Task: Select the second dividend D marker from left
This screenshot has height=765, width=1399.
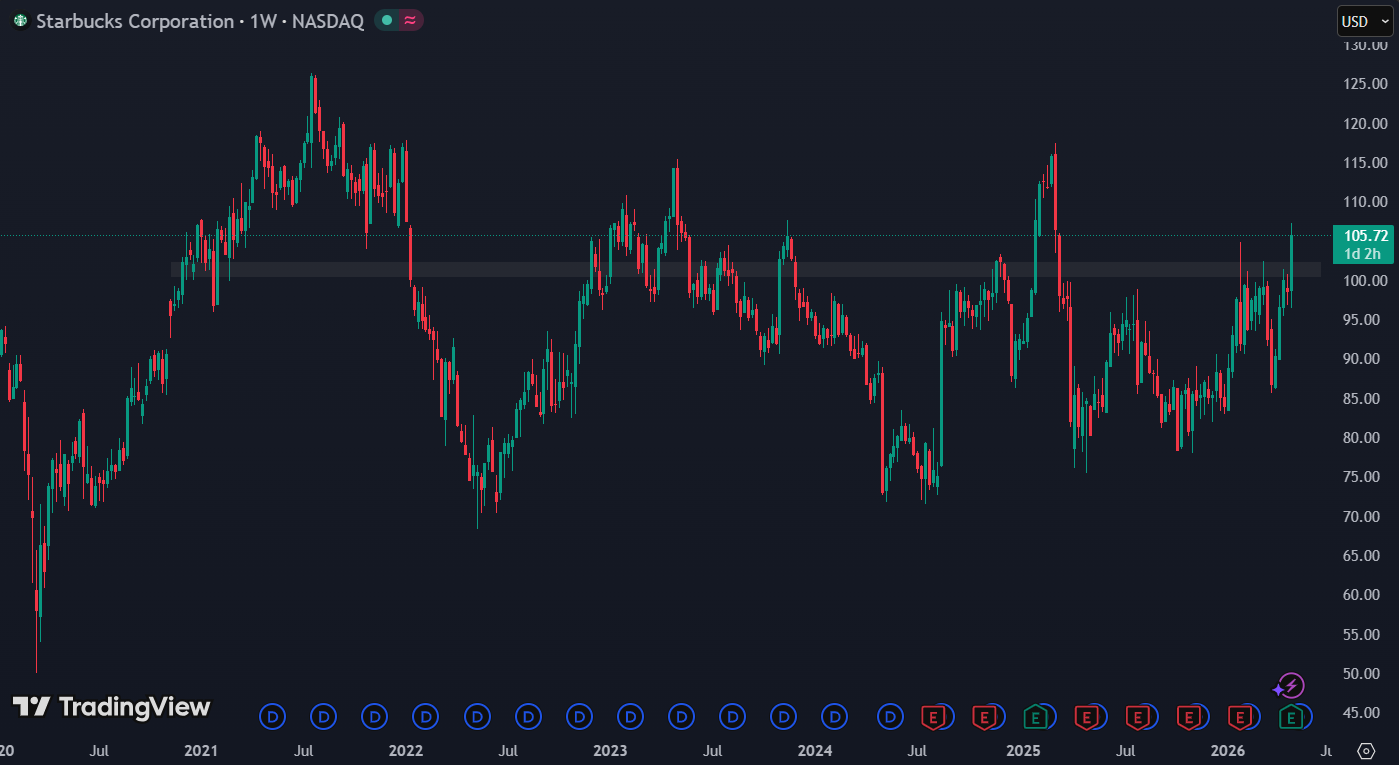Action: 323,716
